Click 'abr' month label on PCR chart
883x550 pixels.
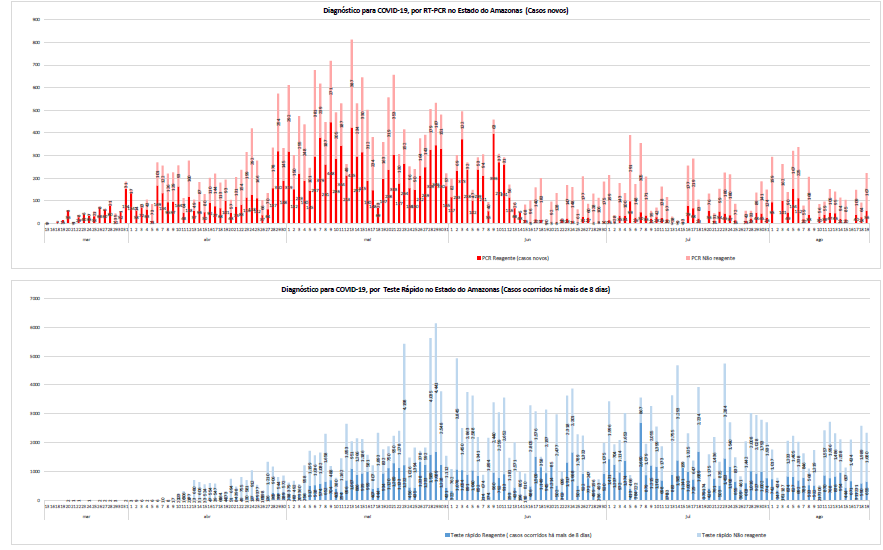[x=207, y=239]
